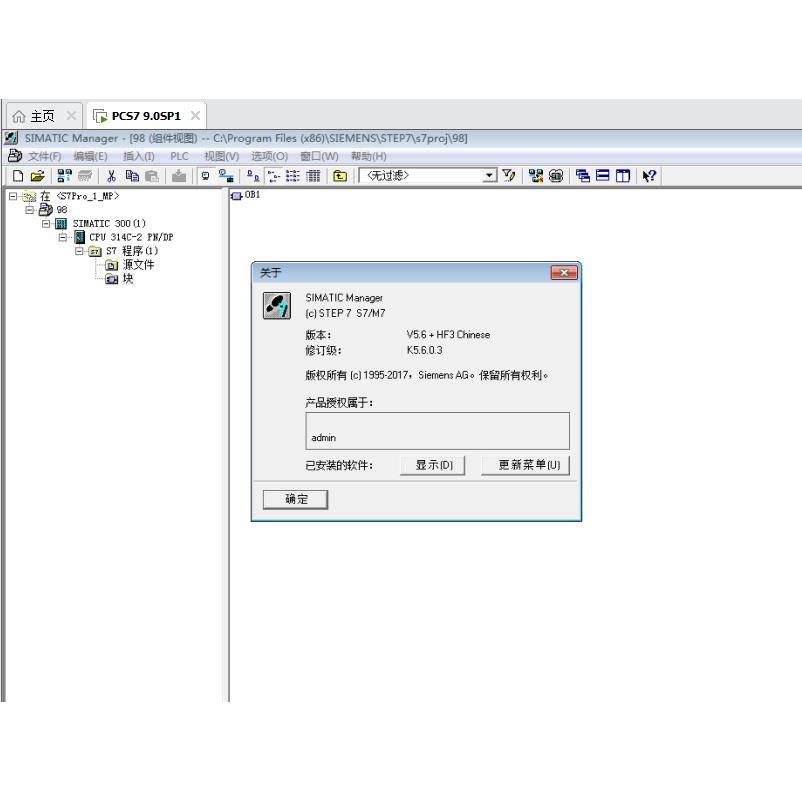802x802 pixels.
Task: Click the 更新菜单(U) button
Action: (x=526, y=465)
